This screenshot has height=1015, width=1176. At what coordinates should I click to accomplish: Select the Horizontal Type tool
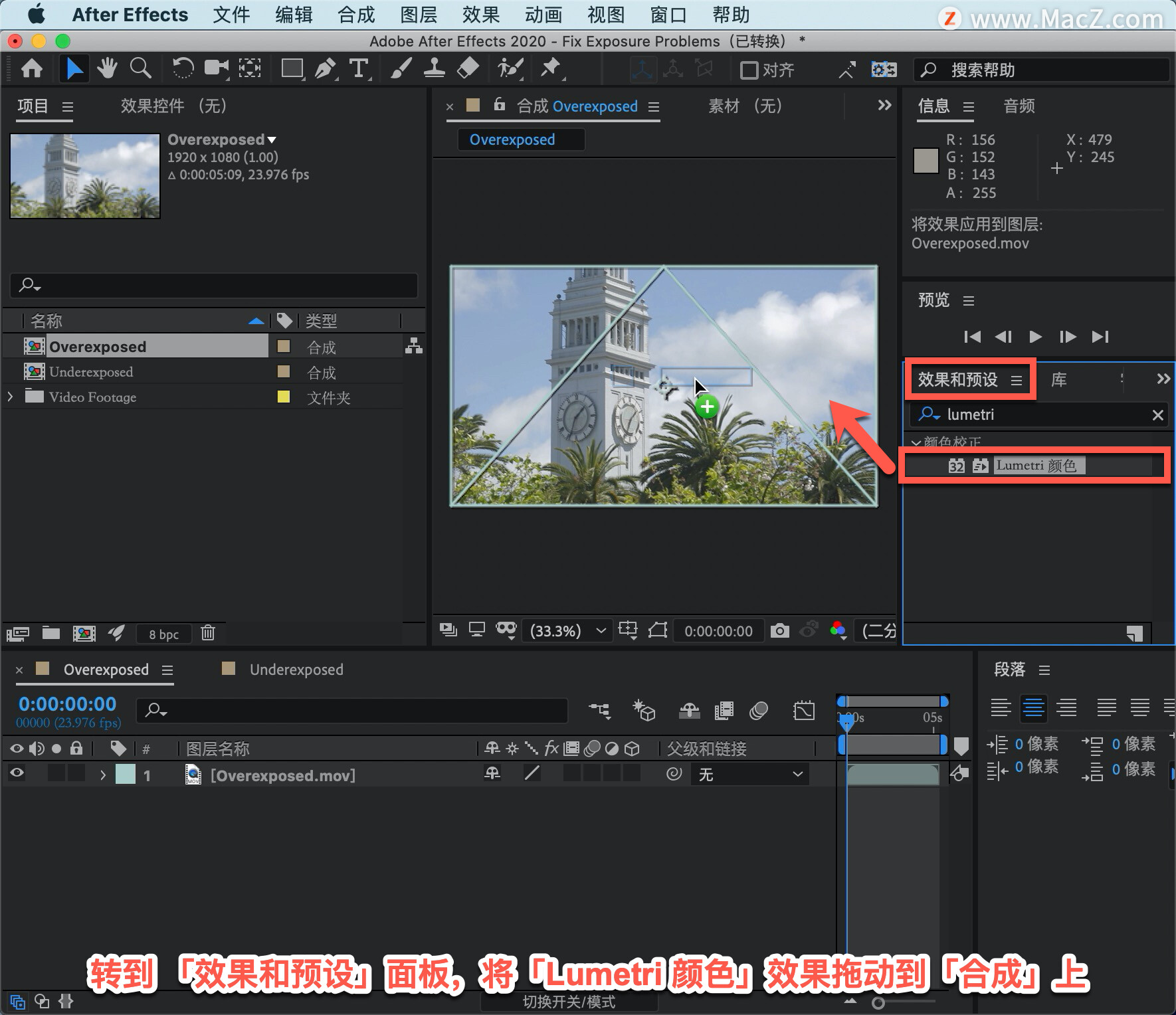359,68
